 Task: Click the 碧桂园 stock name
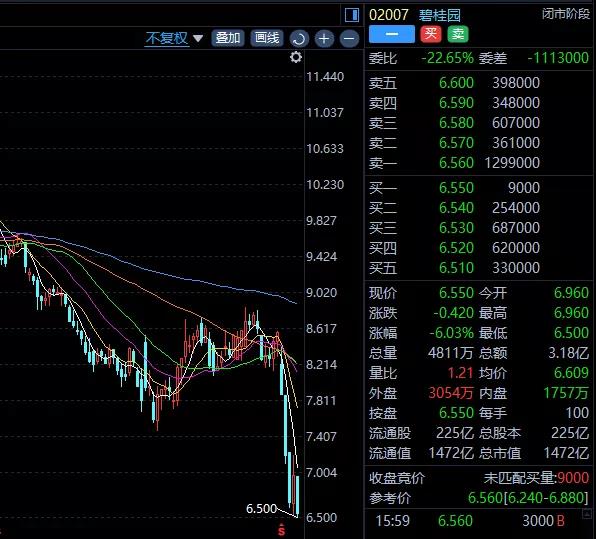tap(440, 15)
